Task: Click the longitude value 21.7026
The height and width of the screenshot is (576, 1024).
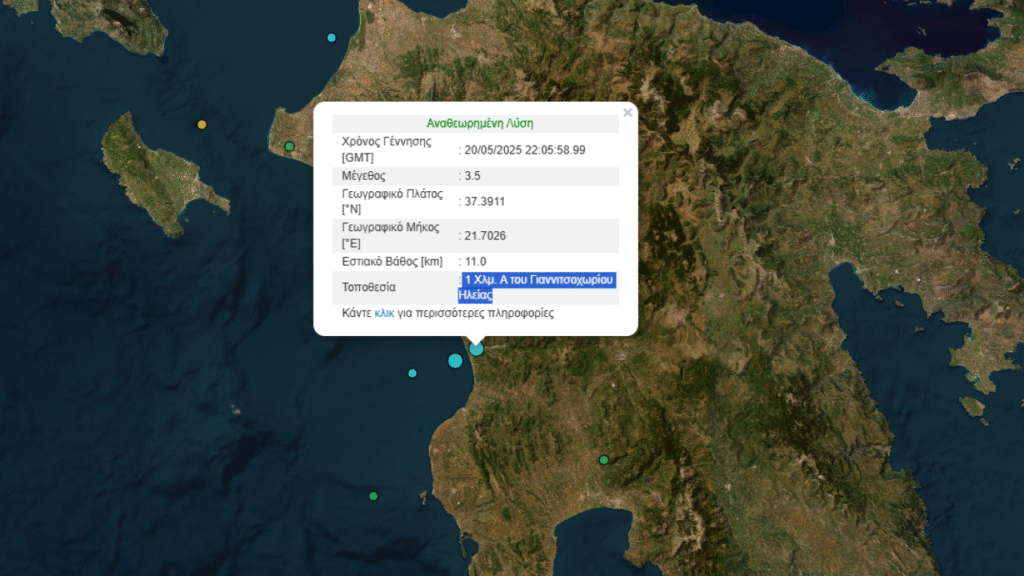Action: pyautogui.click(x=485, y=236)
